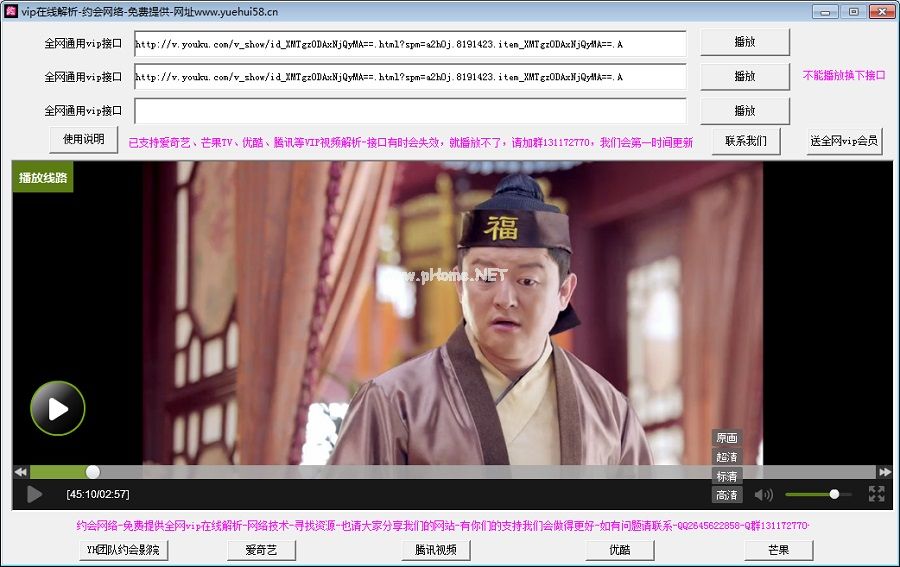Click the 不能播放换下接口 notice text

tap(844, 75)
